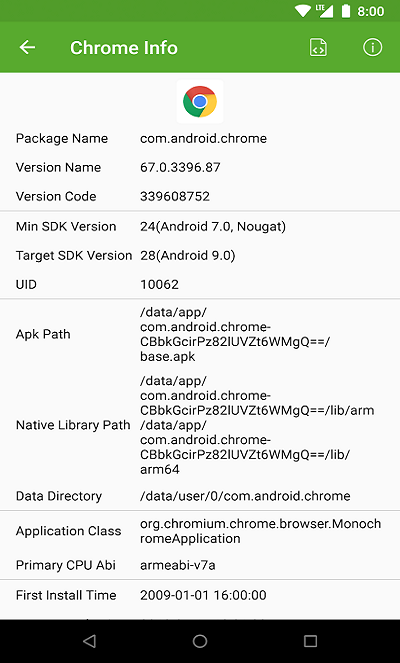Screen dimensions: 400x663
Task: Tap the Apk Path value ending base.apk
Action: (x=235, y=334)
